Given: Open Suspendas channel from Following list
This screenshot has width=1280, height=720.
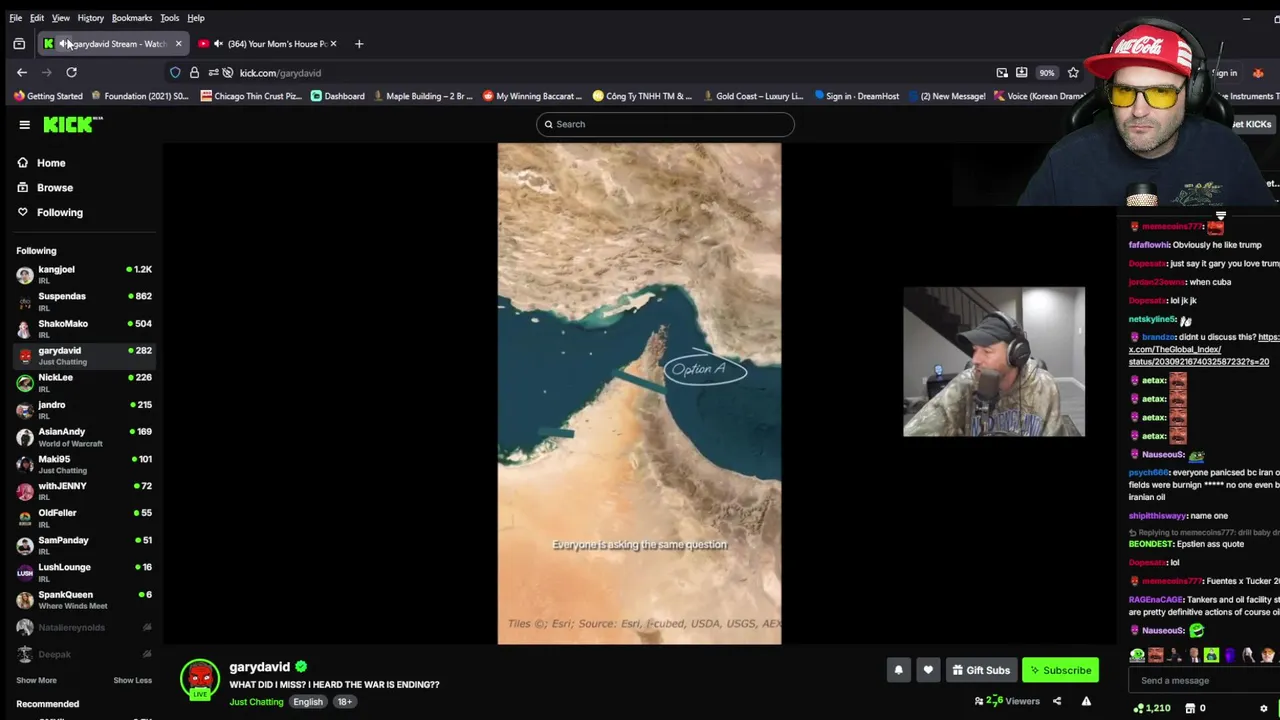Looking at the screenshot, I should [84, 301].
